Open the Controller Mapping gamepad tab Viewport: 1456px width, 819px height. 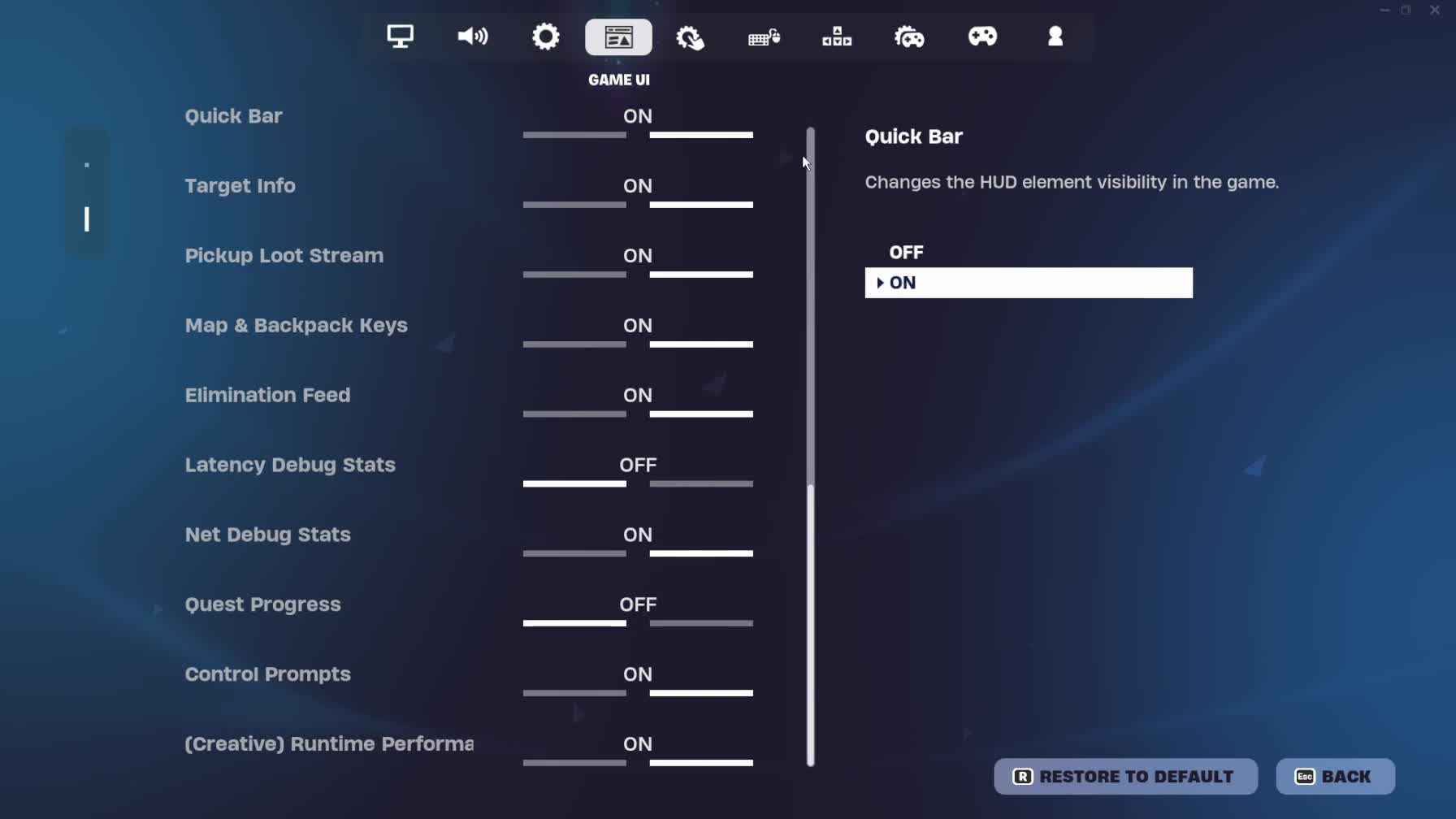coord(982,37)
